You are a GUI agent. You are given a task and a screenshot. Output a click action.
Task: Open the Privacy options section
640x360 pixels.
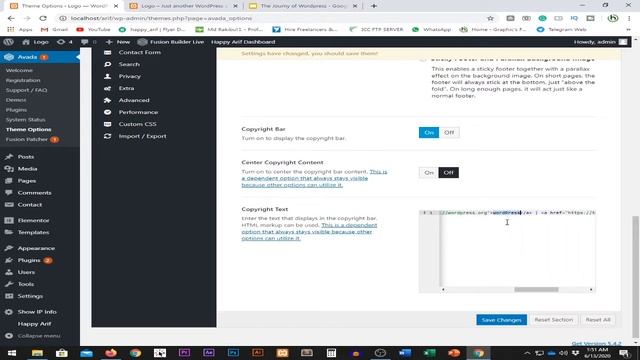(129, 76)
